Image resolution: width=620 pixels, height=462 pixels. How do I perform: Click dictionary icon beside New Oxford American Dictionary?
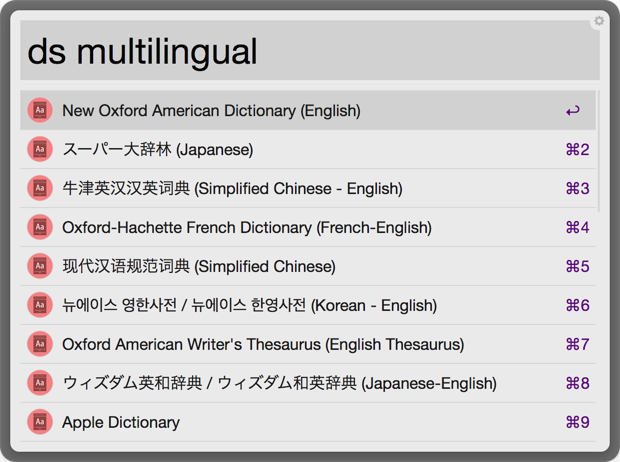[40, 110]
